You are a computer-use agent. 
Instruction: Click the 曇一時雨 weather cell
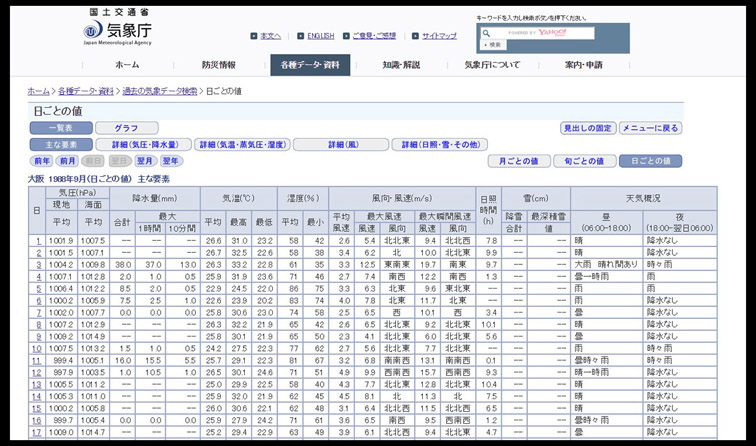(606, 277)
